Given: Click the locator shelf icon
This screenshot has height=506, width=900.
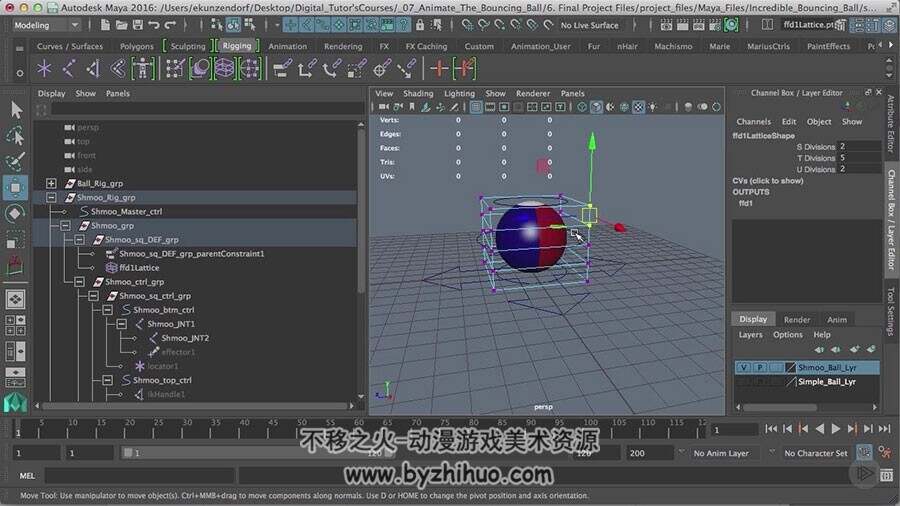Looking at the screenshot, I should click(44, 69).
